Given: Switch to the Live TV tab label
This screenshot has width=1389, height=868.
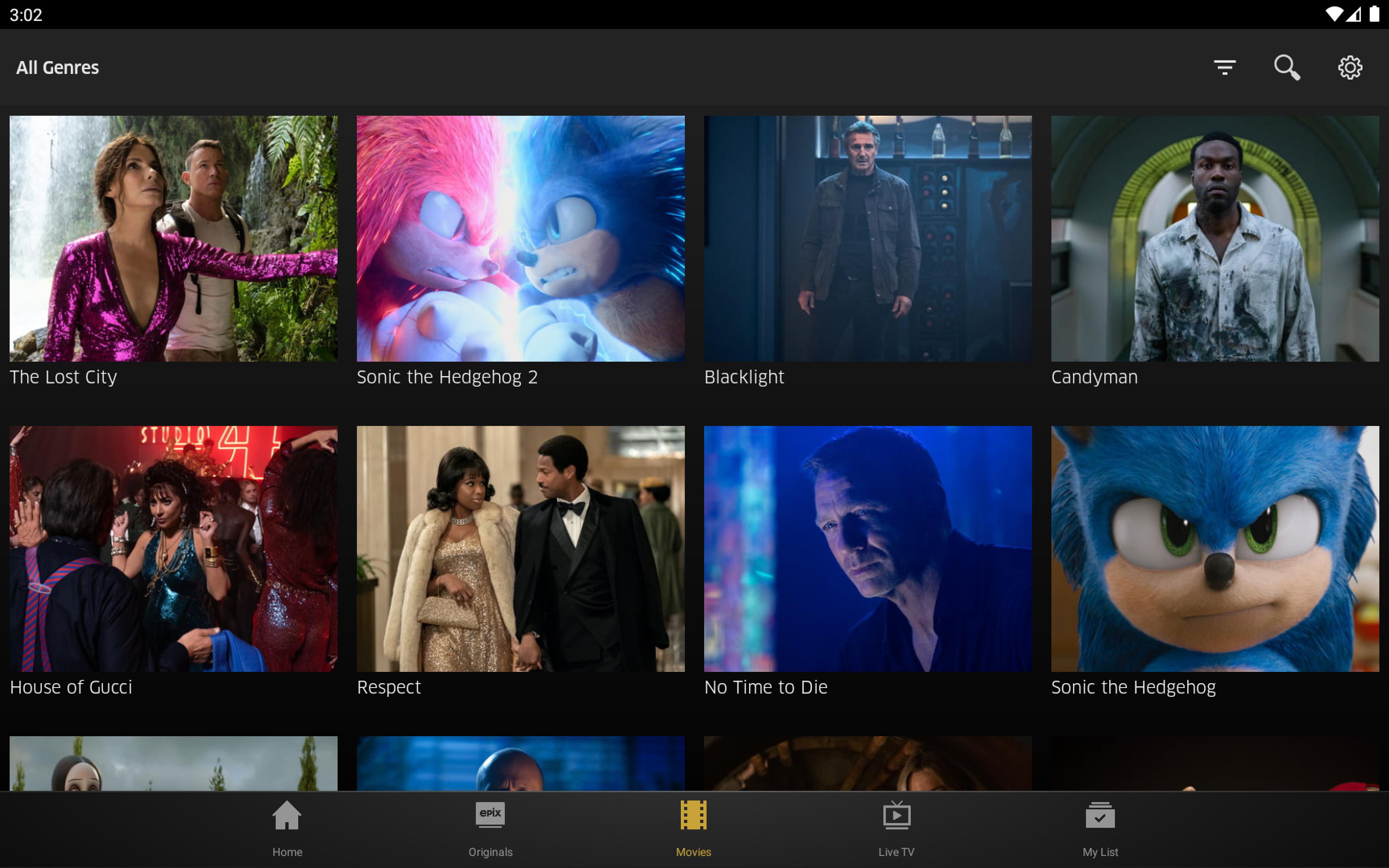Looking at the screenshot, I should click(x=897, y=852).
